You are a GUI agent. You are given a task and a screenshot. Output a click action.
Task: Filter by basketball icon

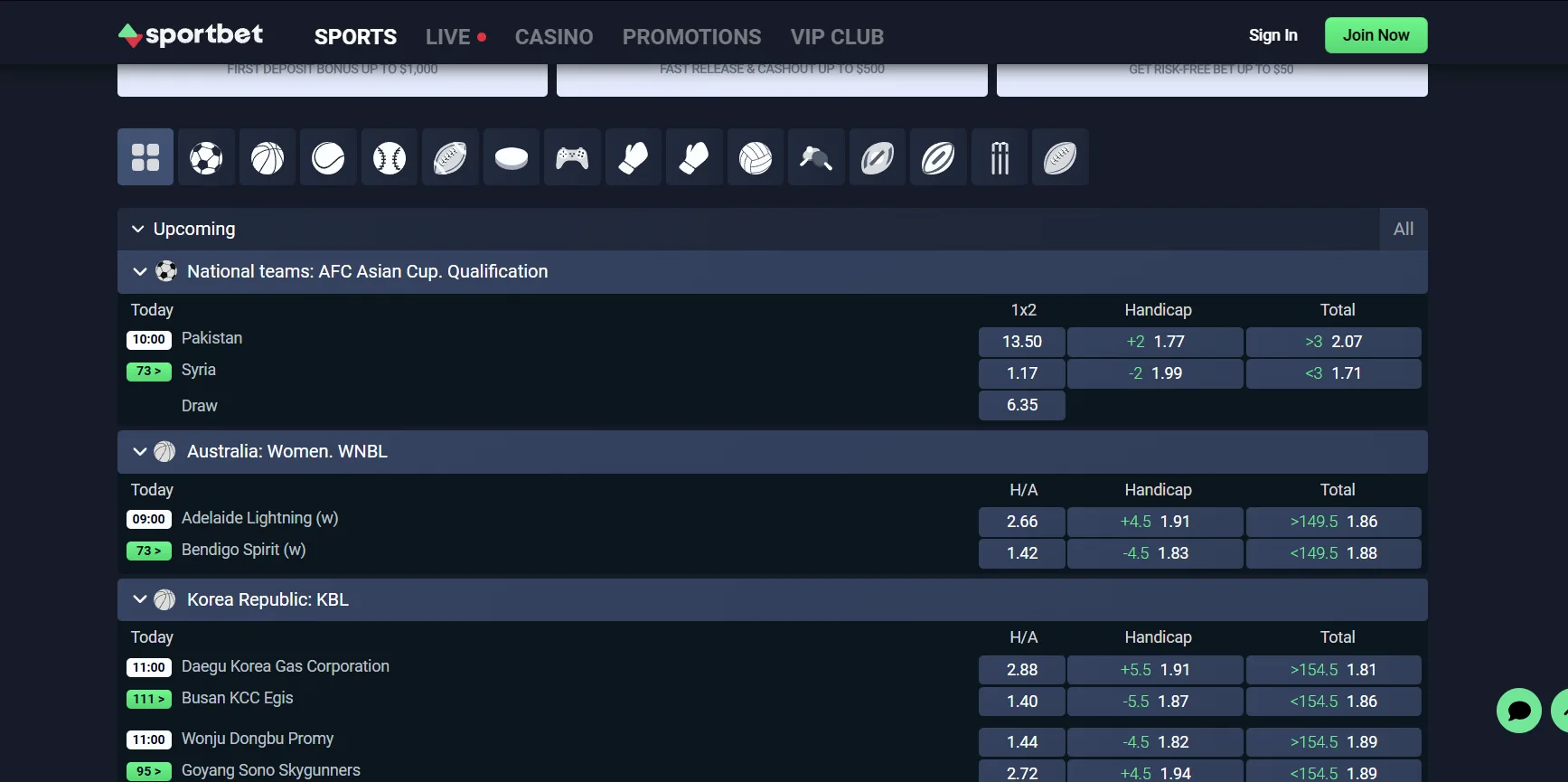[268, 157]
